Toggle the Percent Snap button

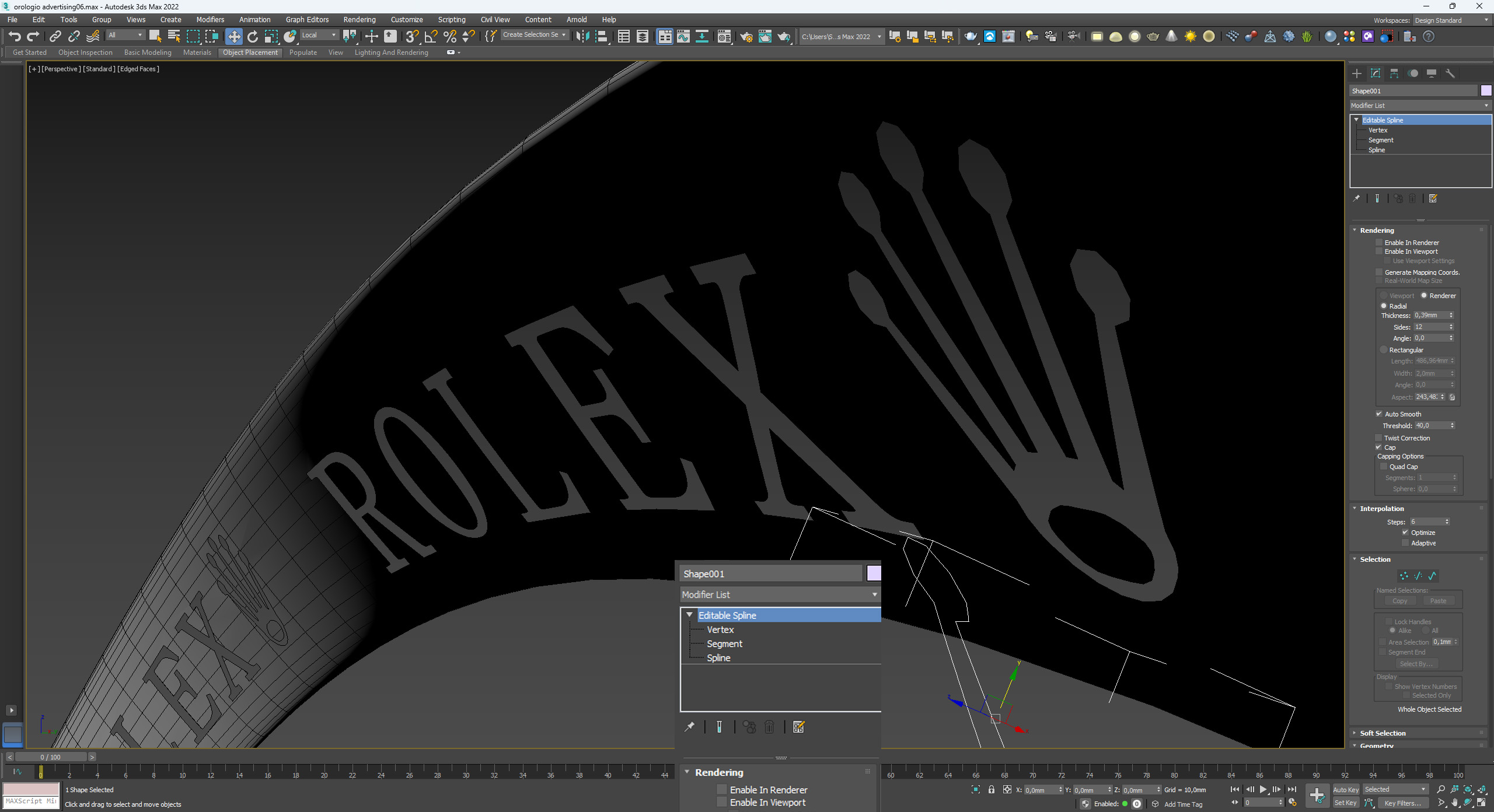[449, 36]
